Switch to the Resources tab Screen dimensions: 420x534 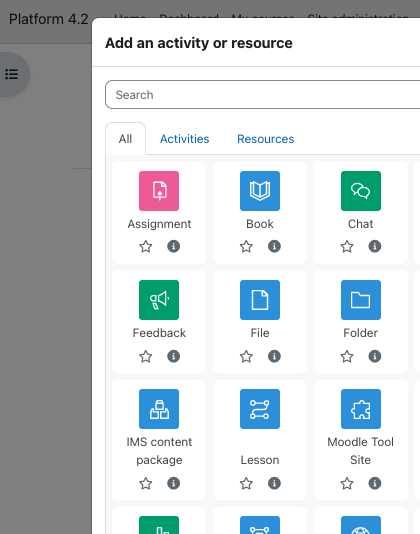click(x=266, y=139)
